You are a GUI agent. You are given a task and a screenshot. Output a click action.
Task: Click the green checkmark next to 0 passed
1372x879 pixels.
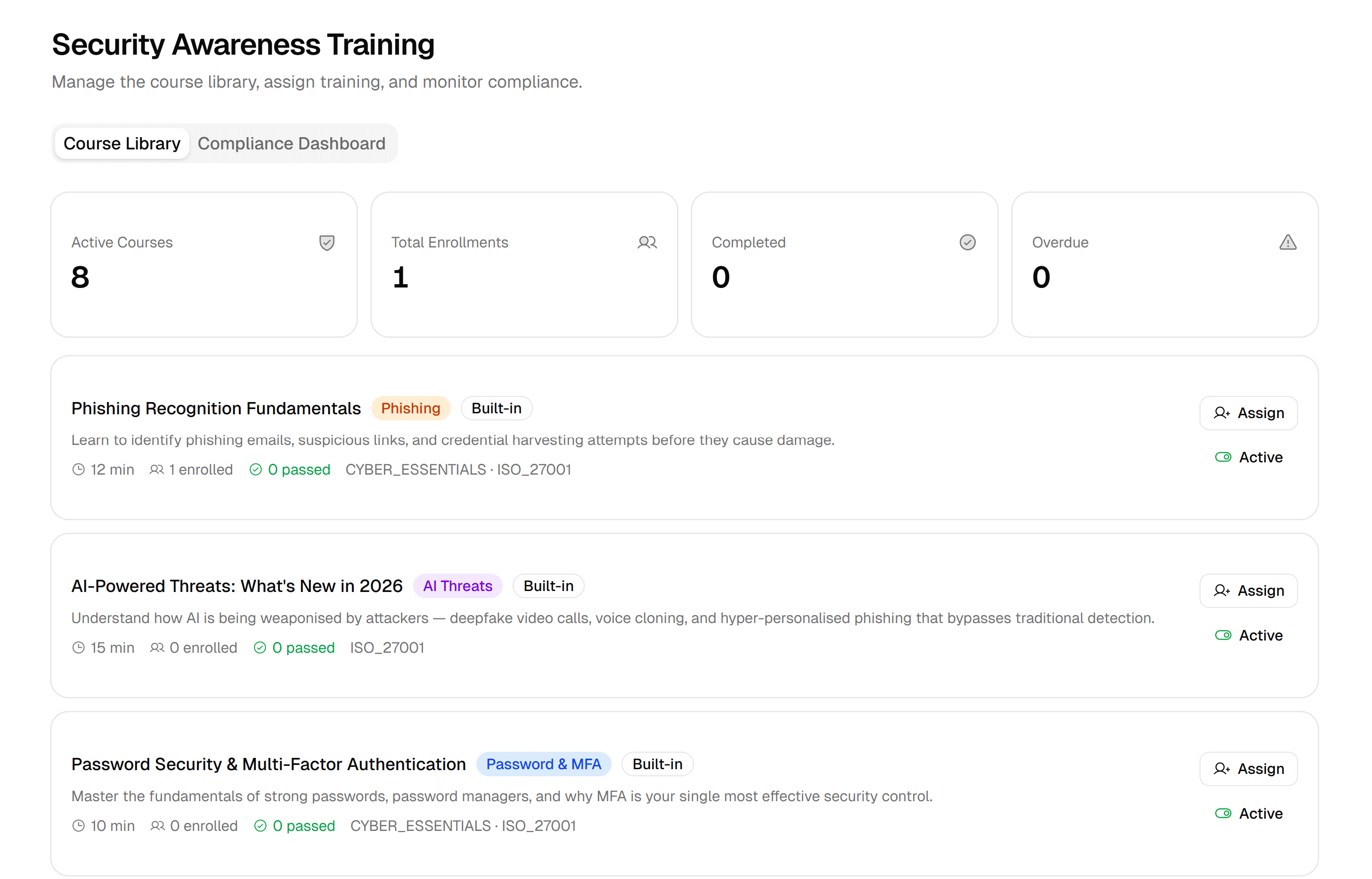[255, 469]
